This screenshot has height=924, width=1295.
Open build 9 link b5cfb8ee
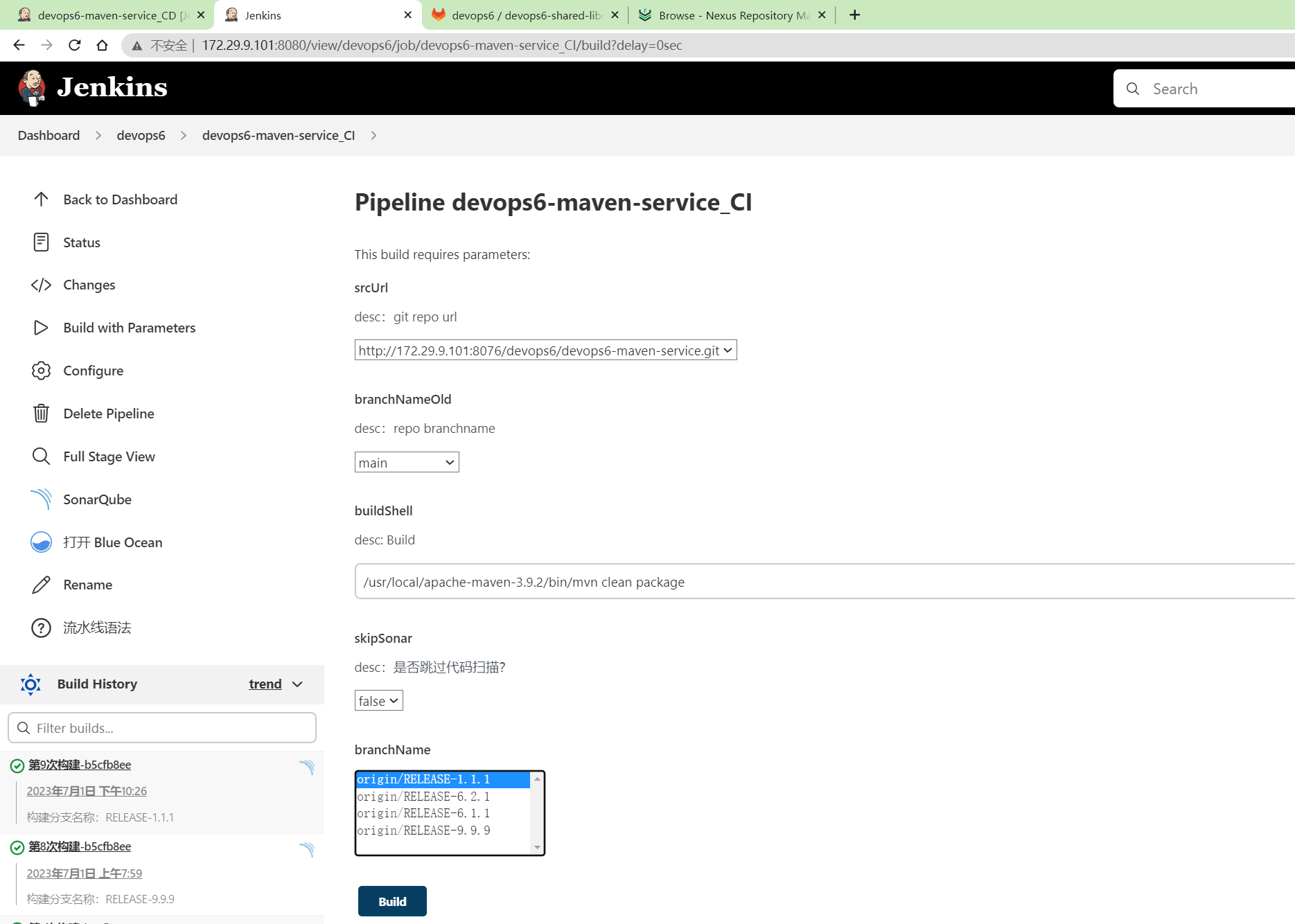pos(80,765)
